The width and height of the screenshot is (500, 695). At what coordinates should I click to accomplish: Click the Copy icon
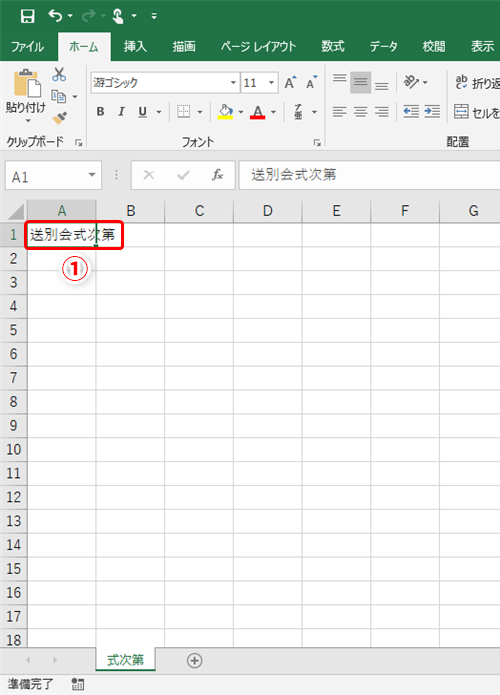pyautogui.click(x=59, y=96)
